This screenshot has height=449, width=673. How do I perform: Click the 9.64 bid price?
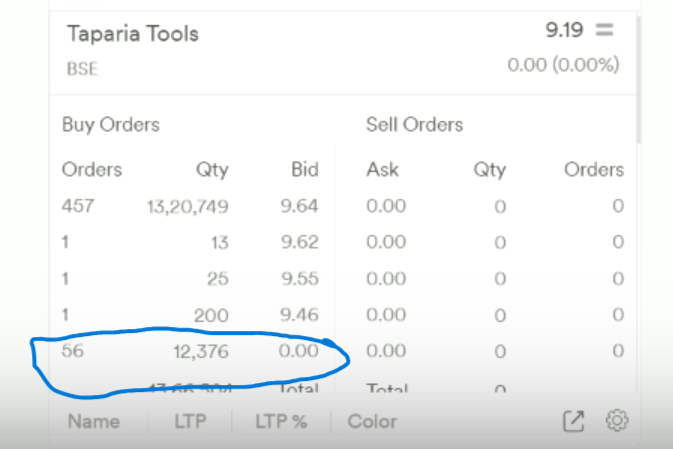pos(300,206)
